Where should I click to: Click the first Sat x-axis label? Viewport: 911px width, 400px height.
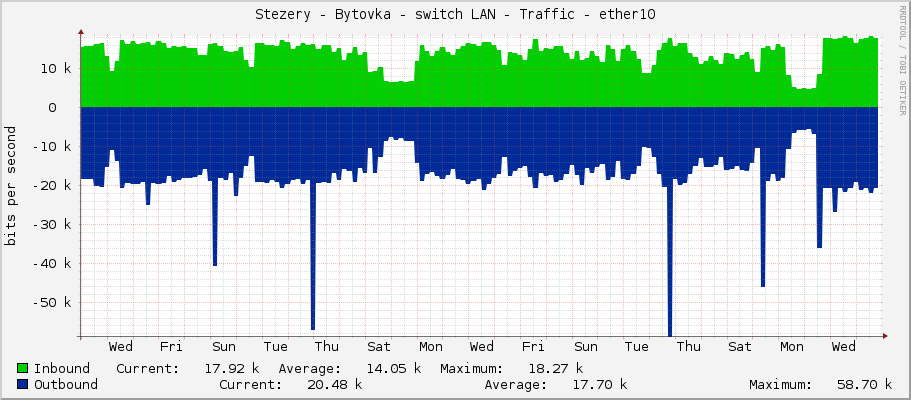[x=378, y=347]
